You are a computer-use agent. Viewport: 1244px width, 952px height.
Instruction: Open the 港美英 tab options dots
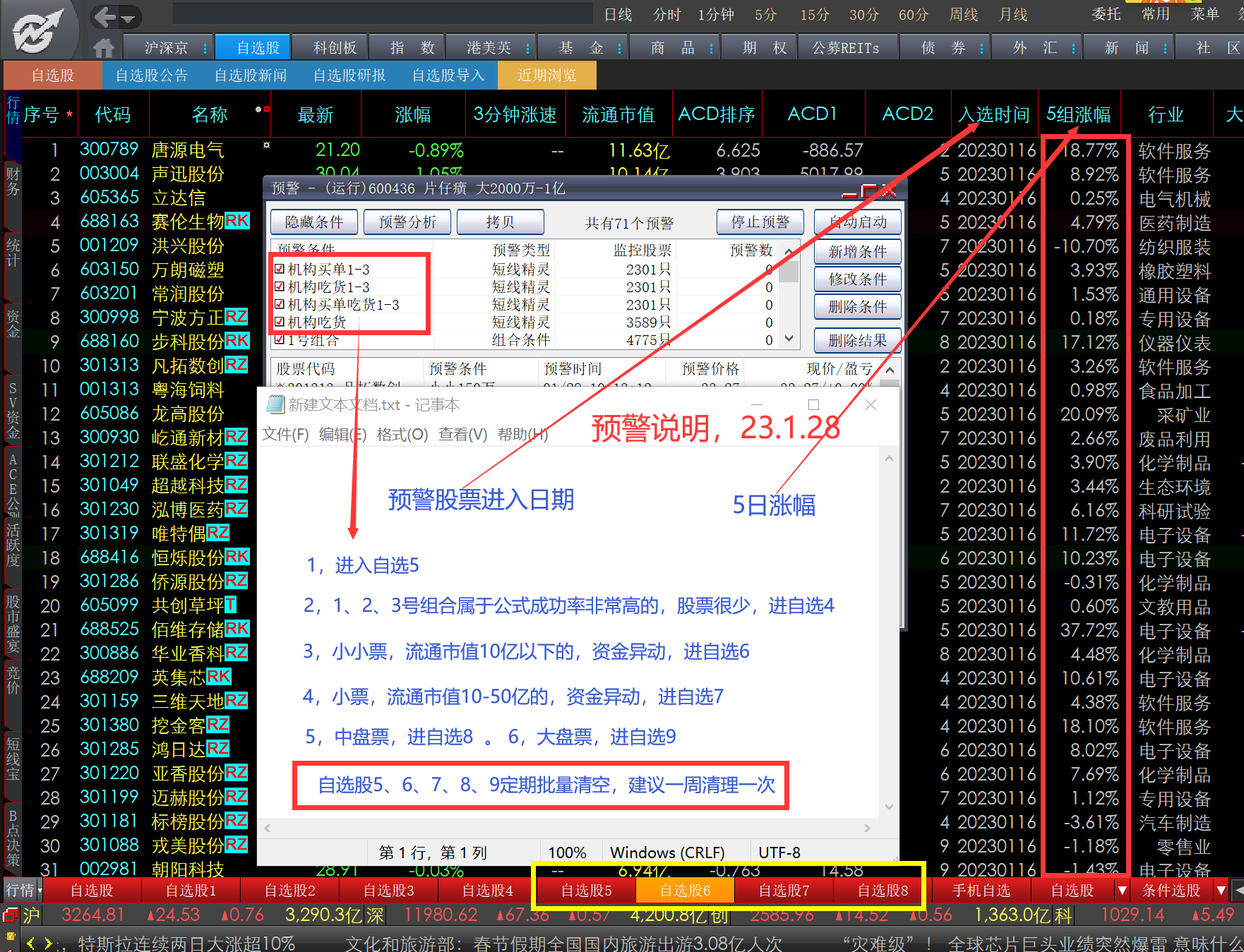pyautogui.click(x=527, y=48)
